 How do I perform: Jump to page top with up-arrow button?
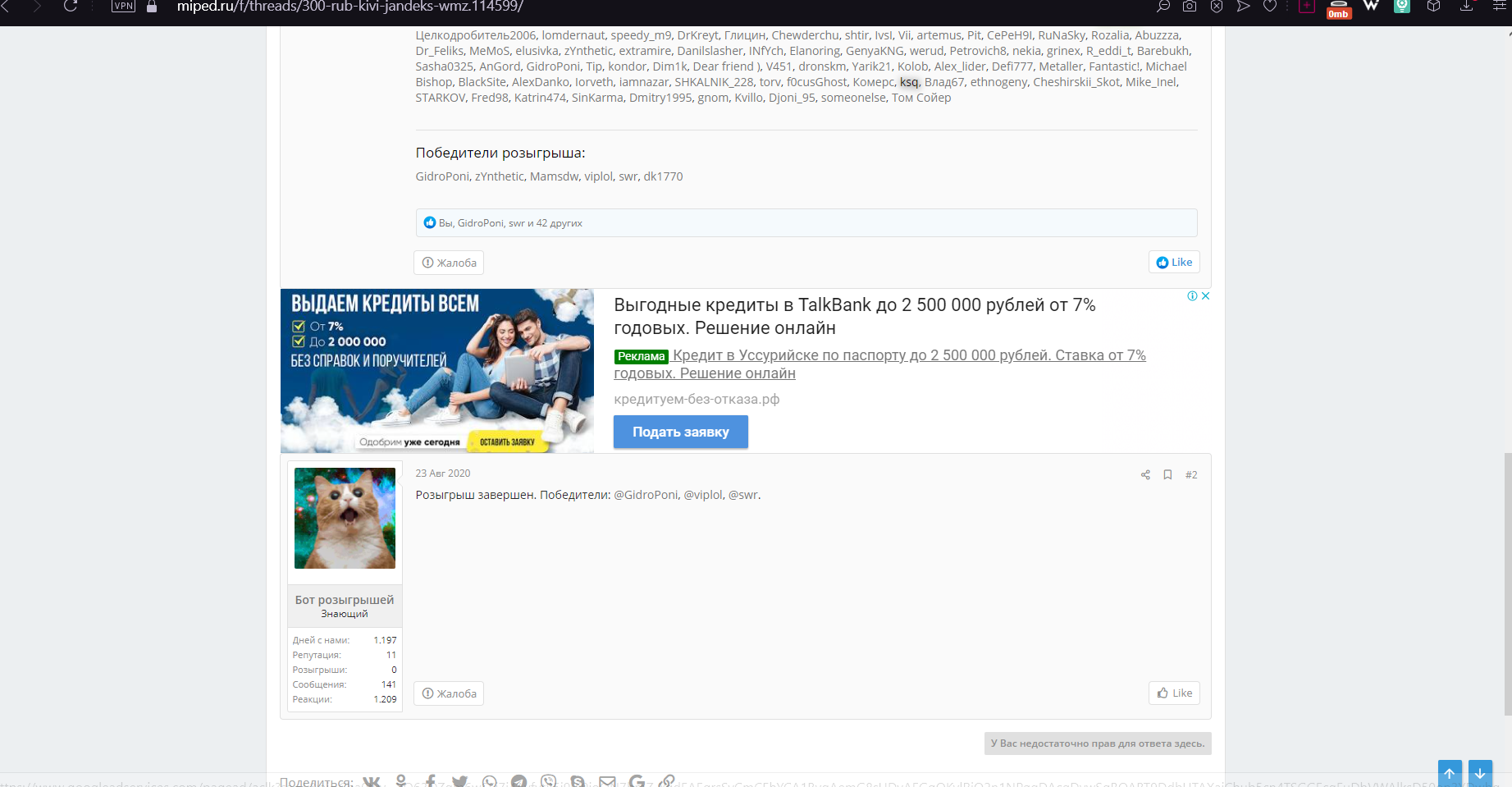[1450, 773]
